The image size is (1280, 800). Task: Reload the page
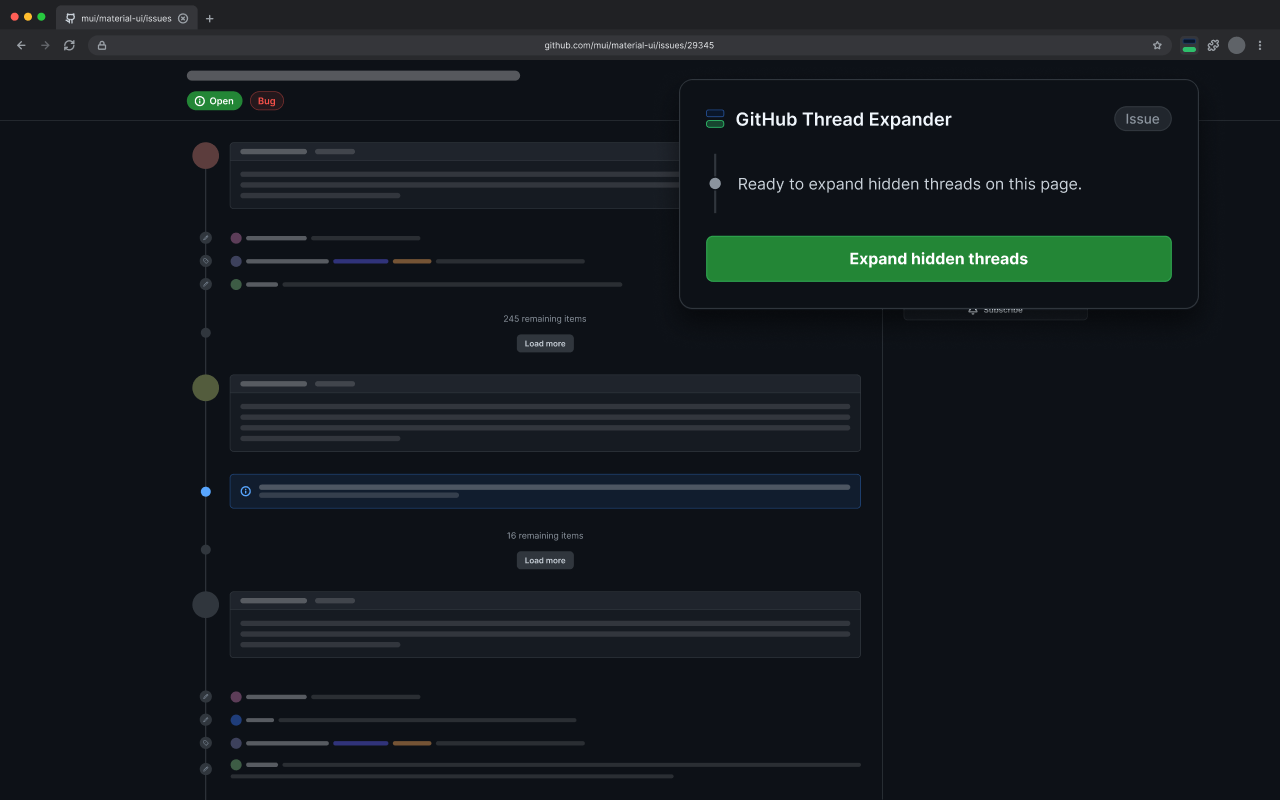[x=69, y=45]
